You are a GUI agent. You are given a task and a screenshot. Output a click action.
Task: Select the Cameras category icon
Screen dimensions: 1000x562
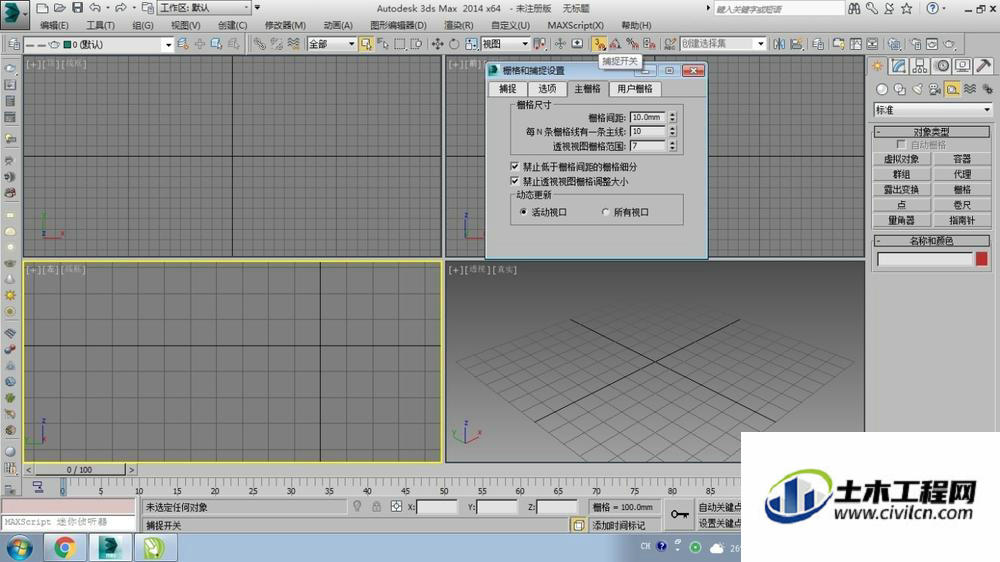point(935,89)
